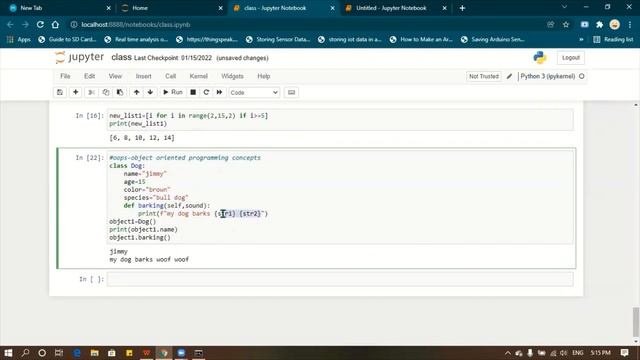This screenshot has height=360, width=640.
Task: Go back in browser history
Action: click(x=10, y=24)
